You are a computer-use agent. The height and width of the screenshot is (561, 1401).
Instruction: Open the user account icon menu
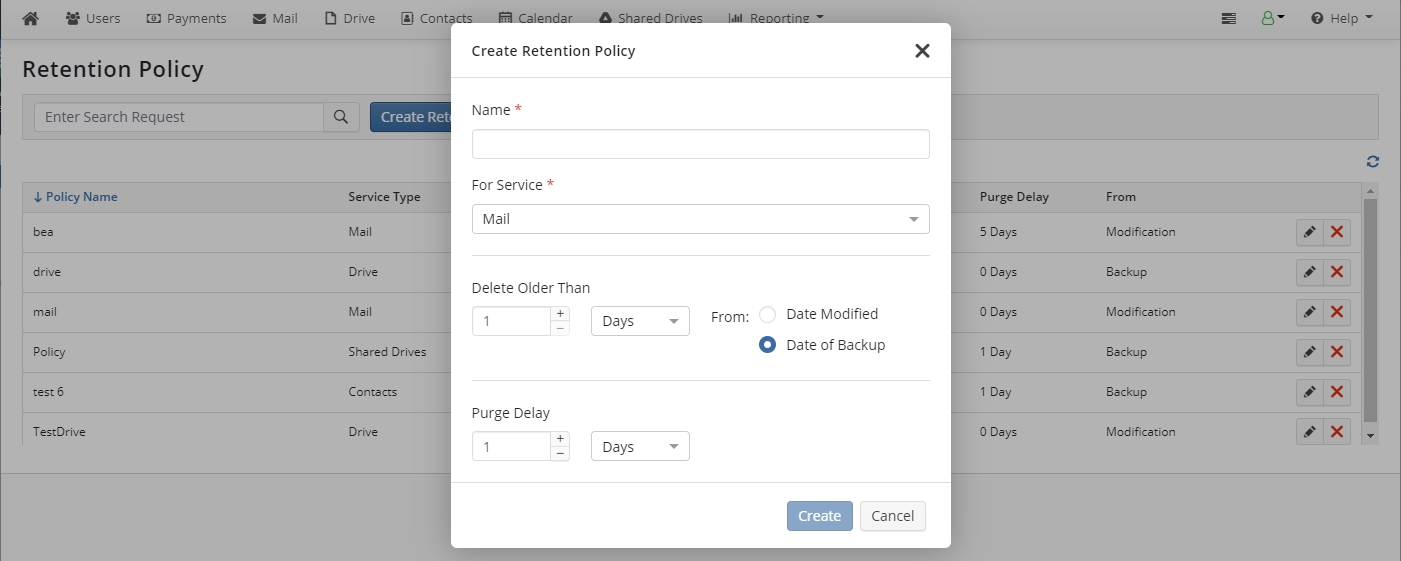click(1272, 18)
